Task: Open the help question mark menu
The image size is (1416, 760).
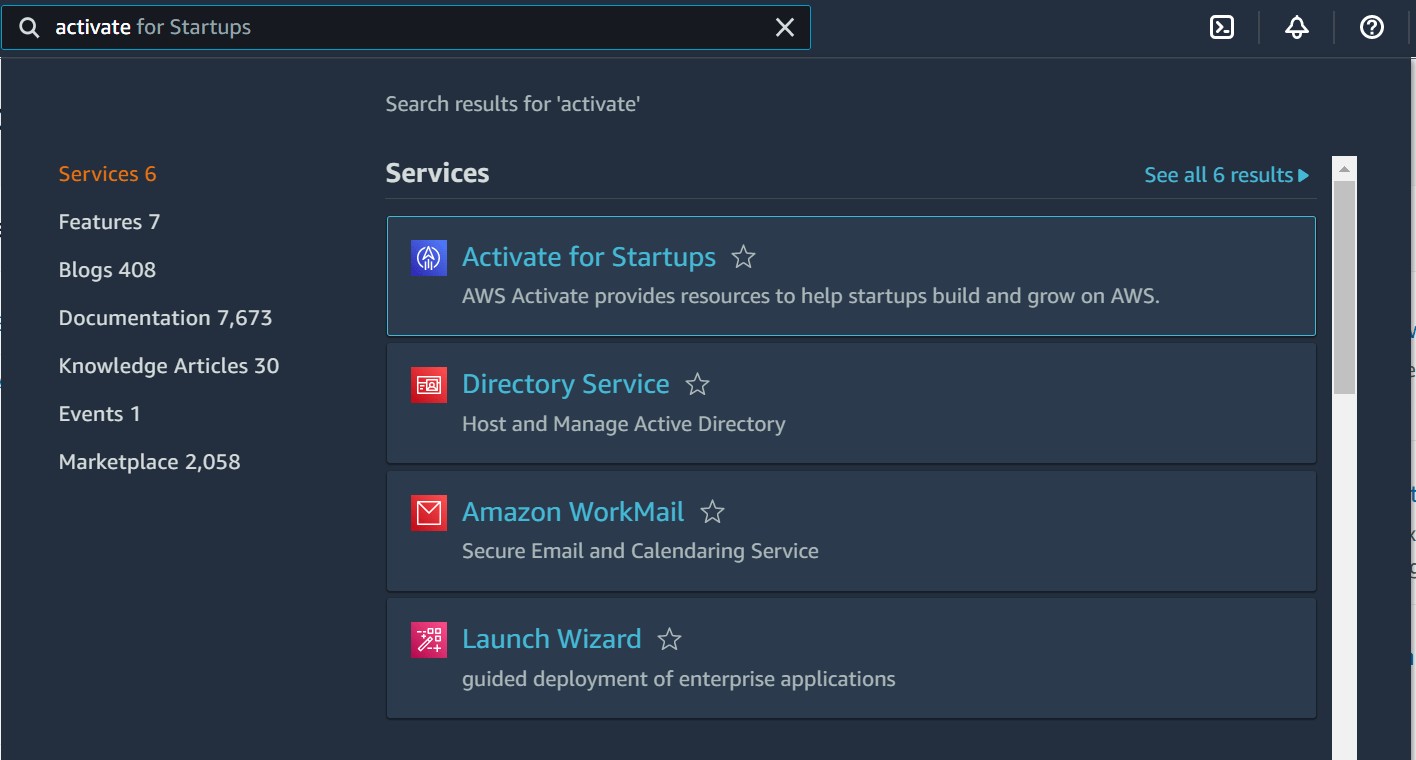Action: point(1371,27)
